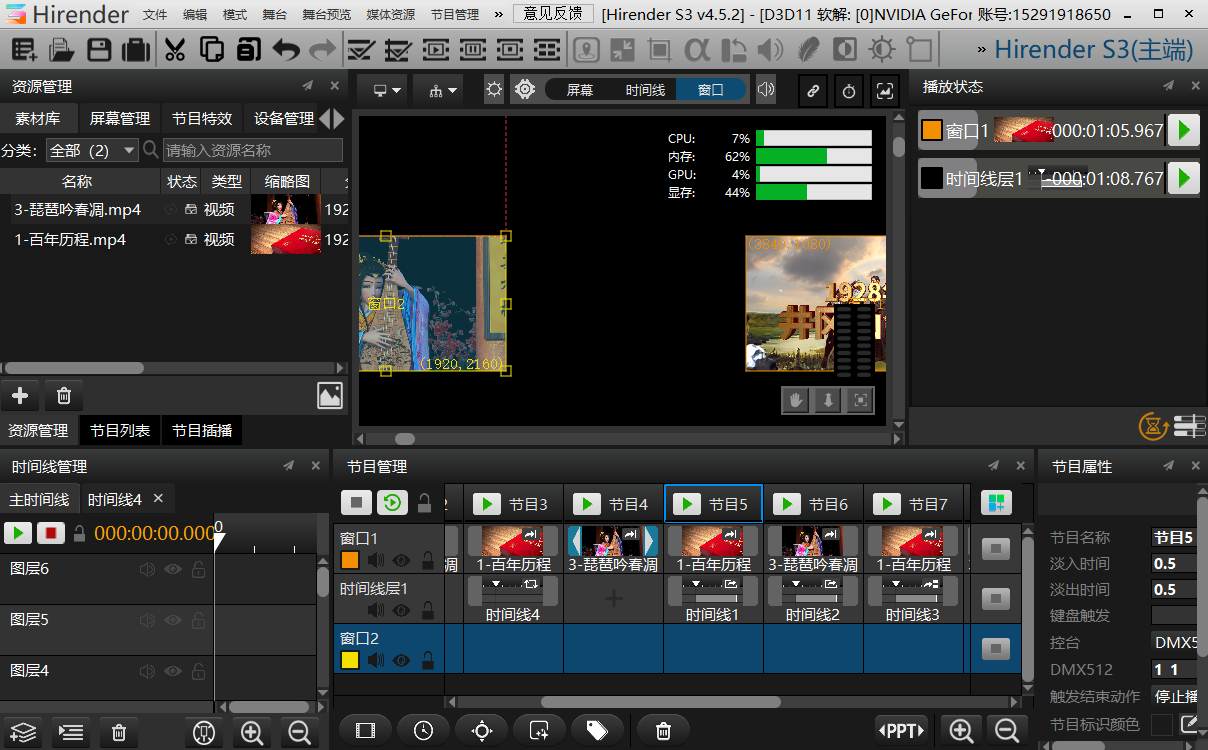Viewport: 1208px width, 750px height.
Task: Switch to the 节目列表 tab
Action: 120,430
